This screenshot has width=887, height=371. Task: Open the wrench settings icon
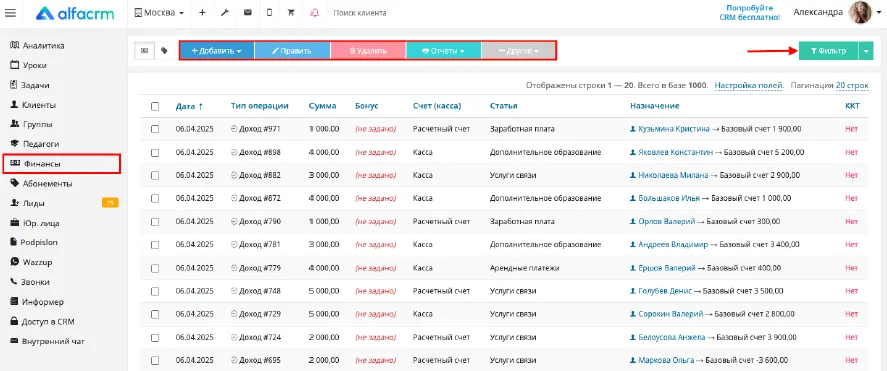point(225,12)
